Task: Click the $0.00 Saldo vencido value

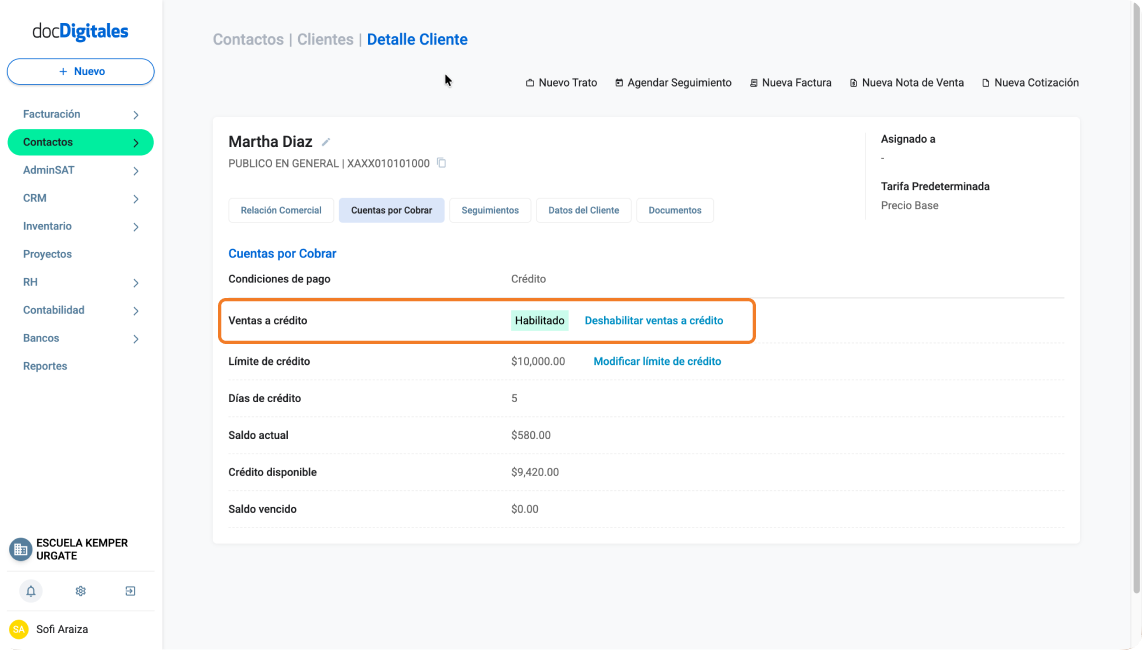Action: click(x=525, y=509)
